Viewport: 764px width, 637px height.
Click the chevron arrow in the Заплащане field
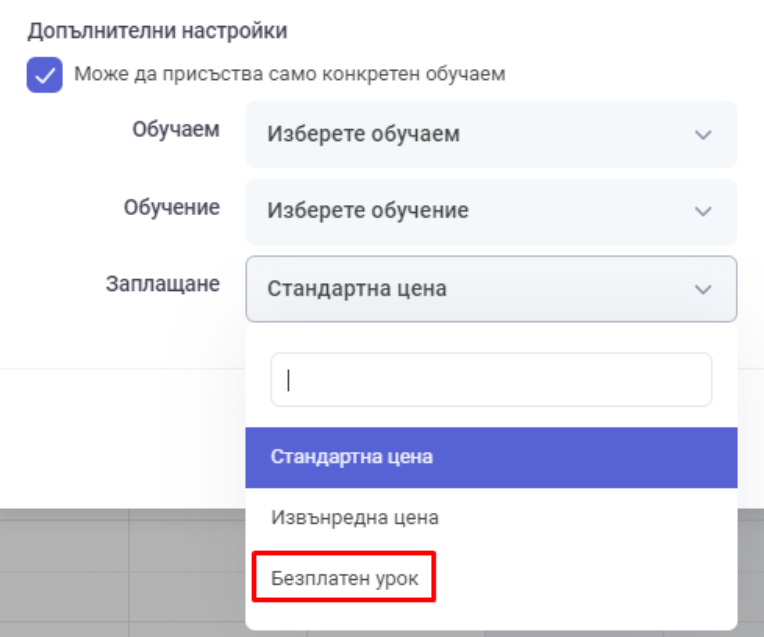703,290
